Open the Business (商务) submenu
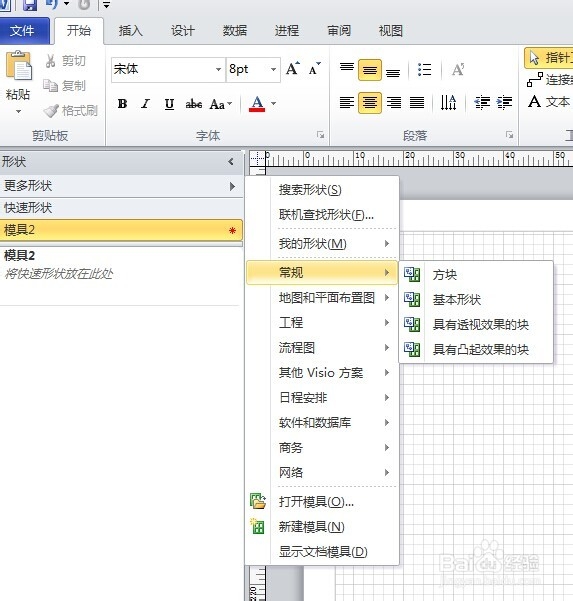This screenshot has width=573, height=601. pyautogui.click(x=322, y=447)
